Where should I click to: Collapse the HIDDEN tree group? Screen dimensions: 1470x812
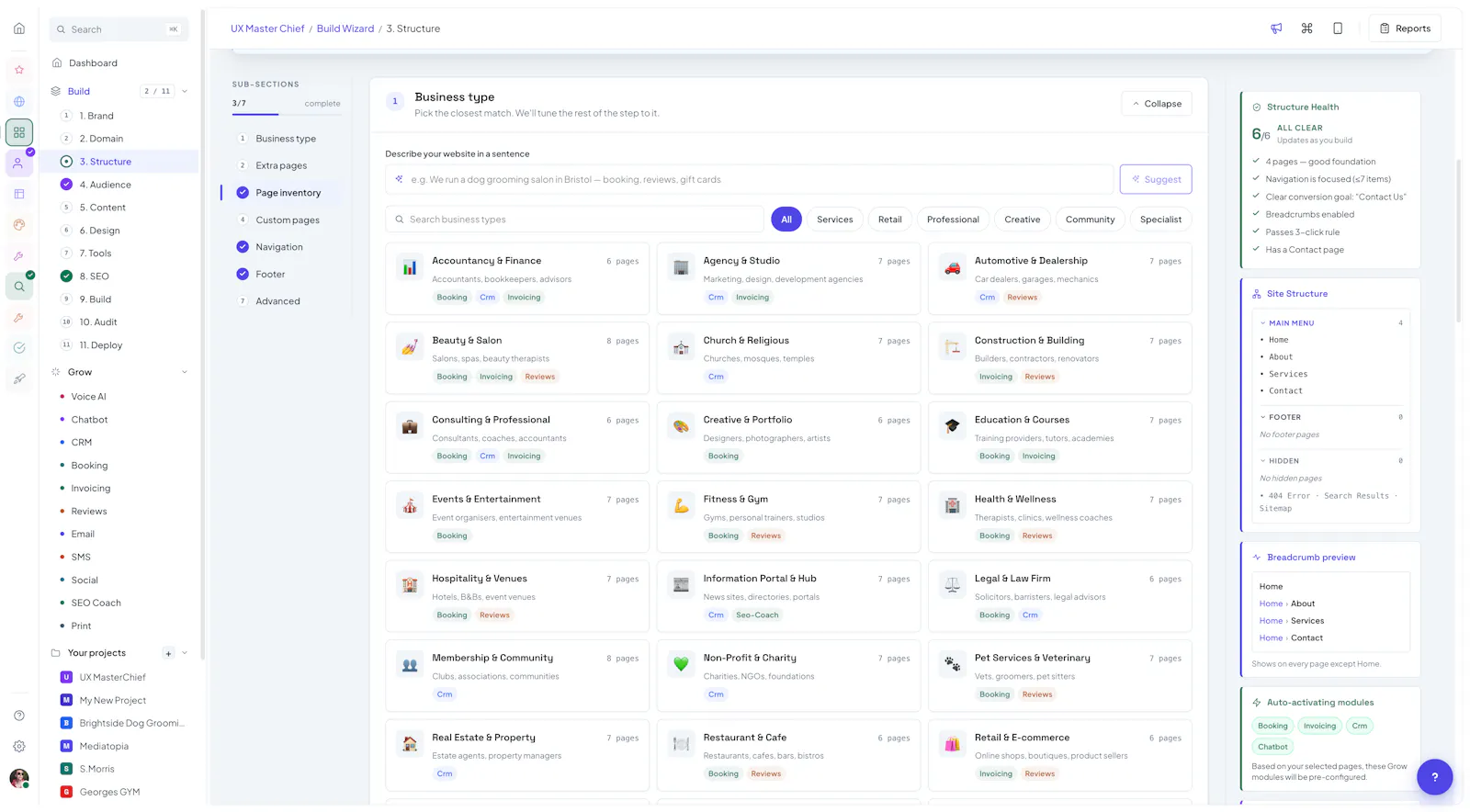tap(1263, 461)
